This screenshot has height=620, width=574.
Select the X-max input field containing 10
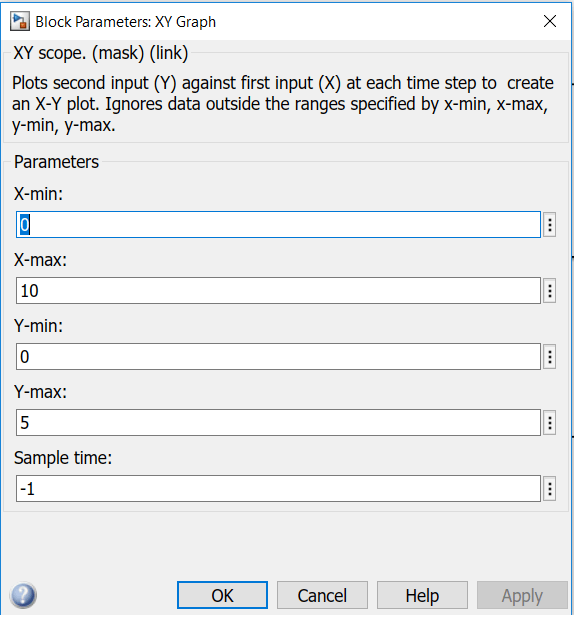(x=278, y=291)
